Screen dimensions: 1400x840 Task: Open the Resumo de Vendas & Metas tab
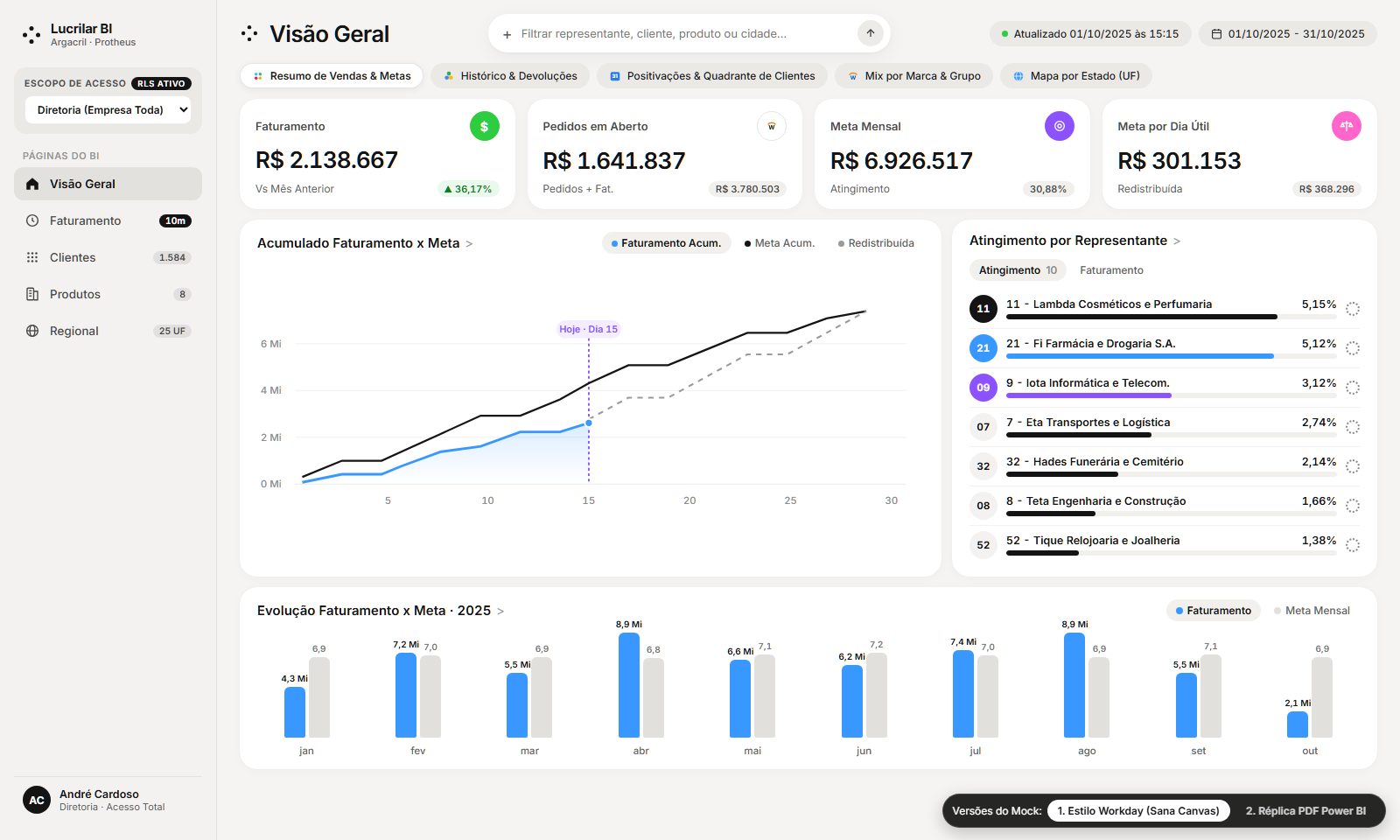point(332,76)
